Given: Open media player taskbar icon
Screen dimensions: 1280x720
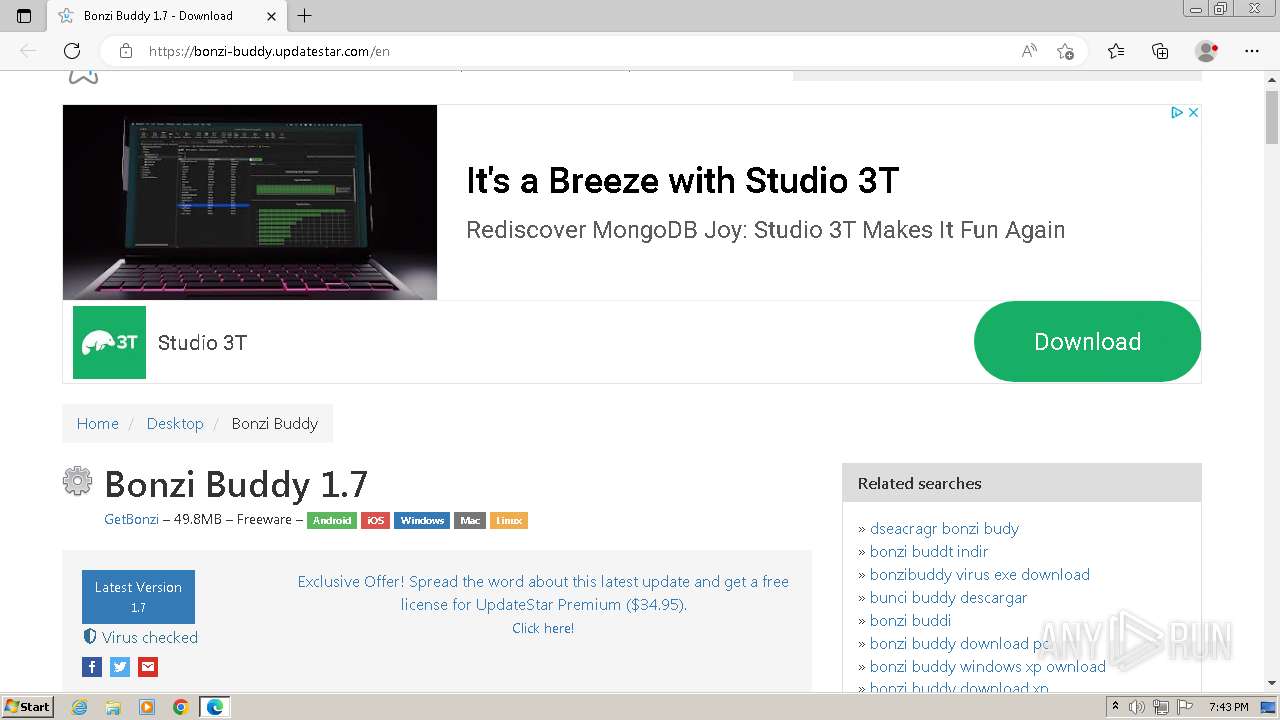Looking at the screenshot, I should [x=147, y=707].
